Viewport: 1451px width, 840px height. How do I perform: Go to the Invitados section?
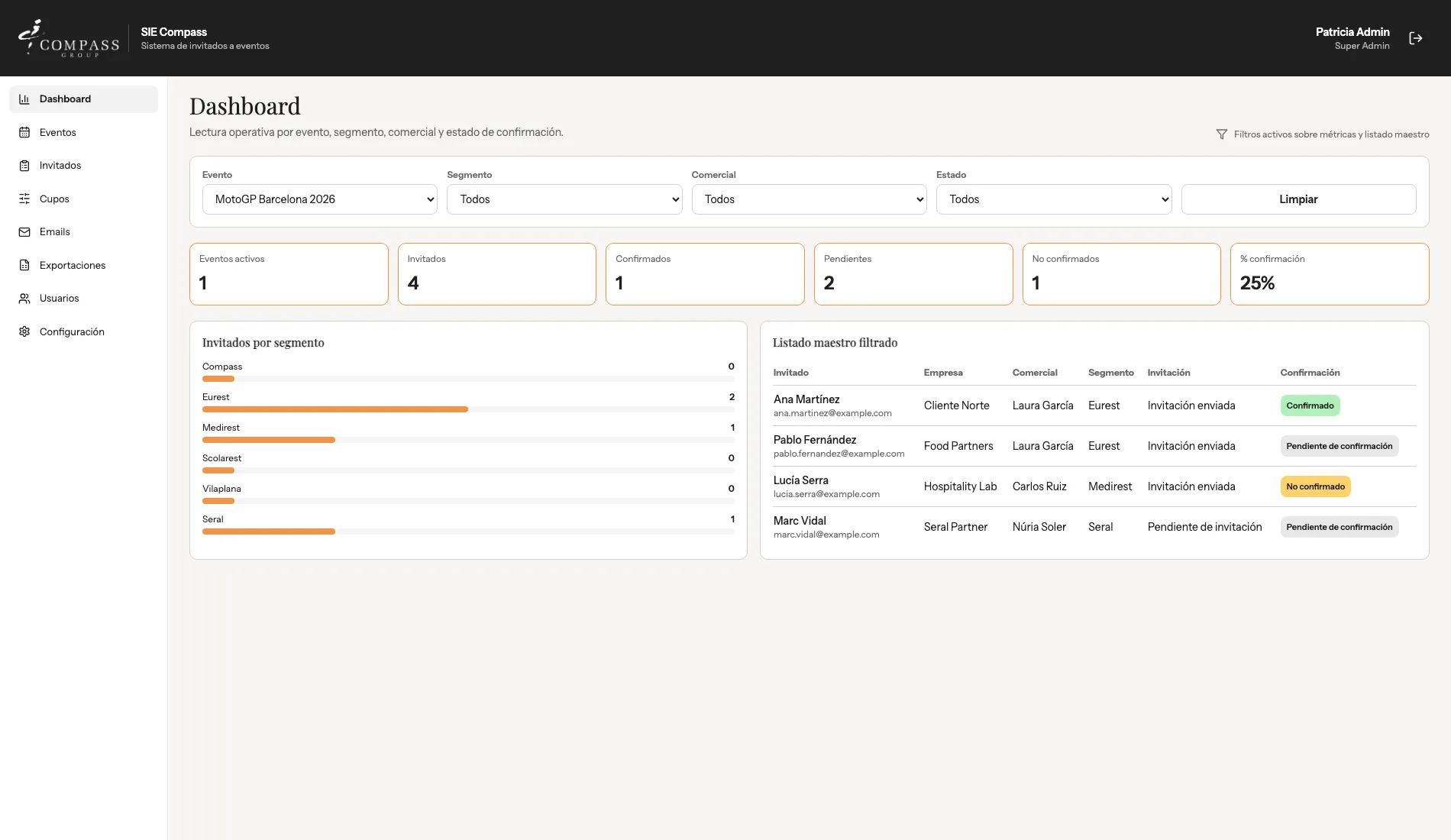coord(84,166)
